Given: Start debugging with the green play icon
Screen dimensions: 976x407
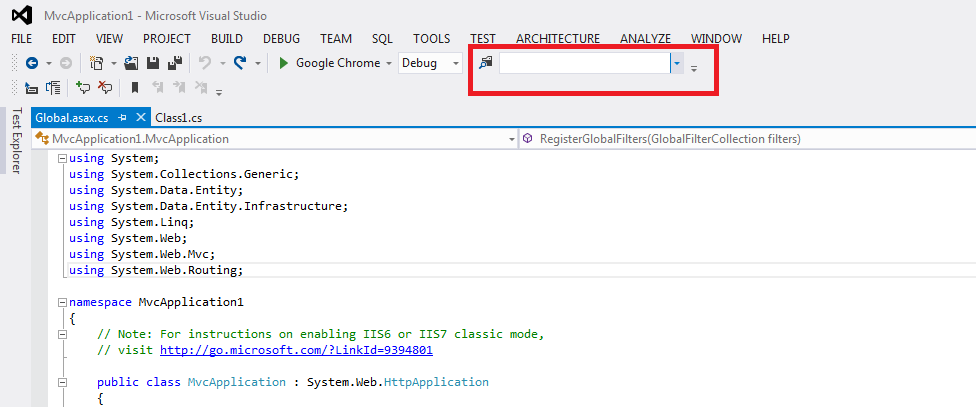Looking at the screenshot, I should pos(283,63).
